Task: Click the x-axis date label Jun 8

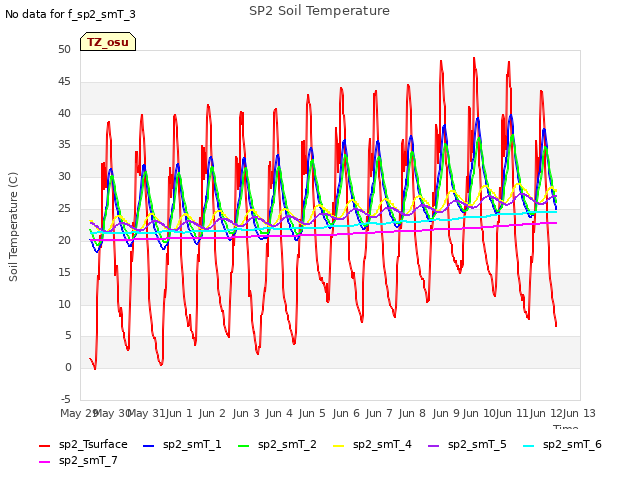Action: 412,413
